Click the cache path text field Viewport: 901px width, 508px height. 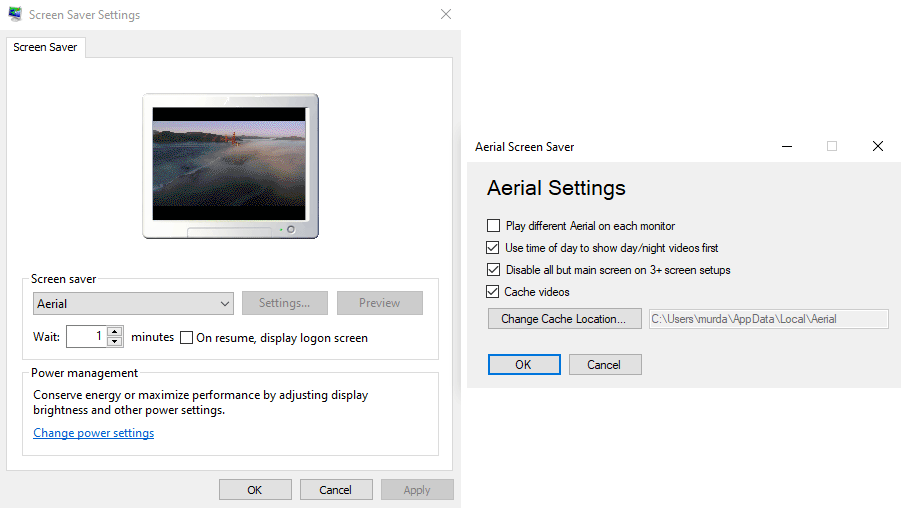pyautogui.click(x=769, y=319)
